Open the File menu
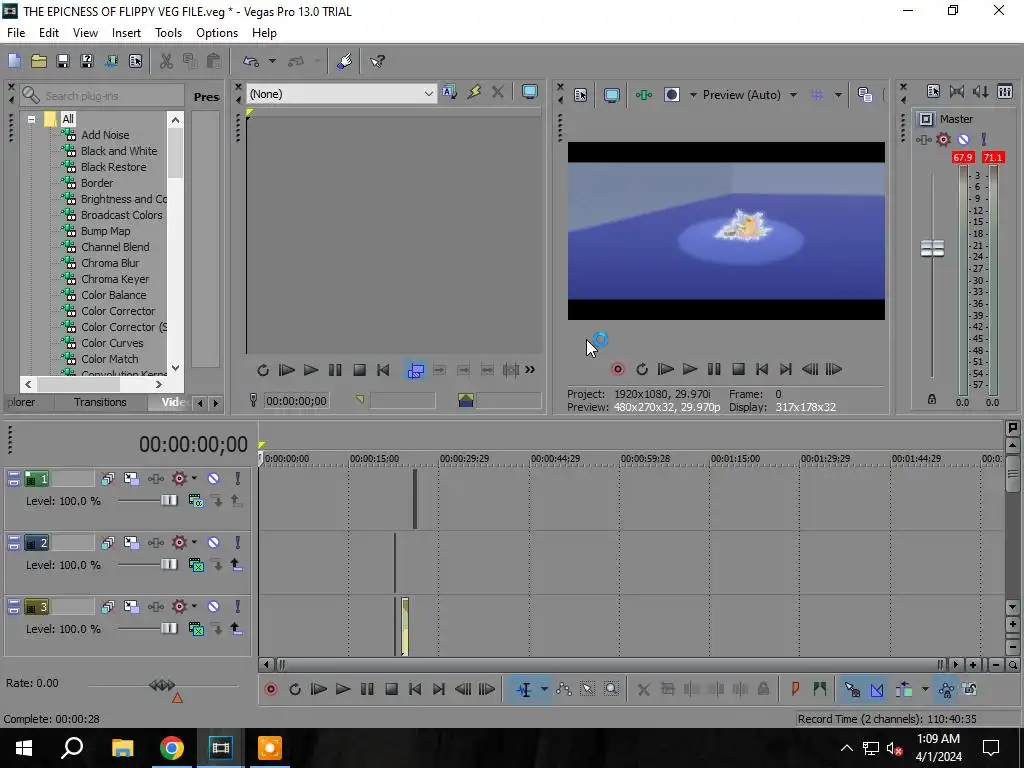This screenshot has height=768, width=1024. click(16, 33)
